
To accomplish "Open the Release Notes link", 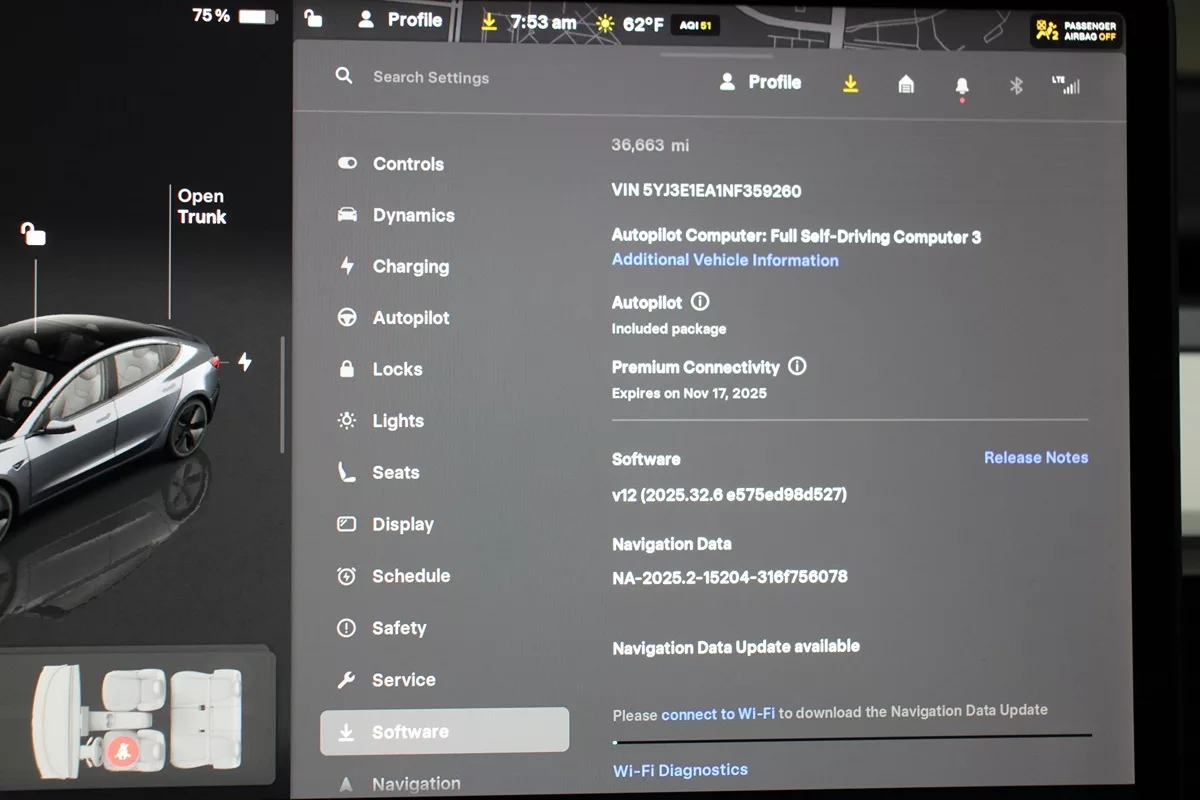I will tap(1035, 457).
